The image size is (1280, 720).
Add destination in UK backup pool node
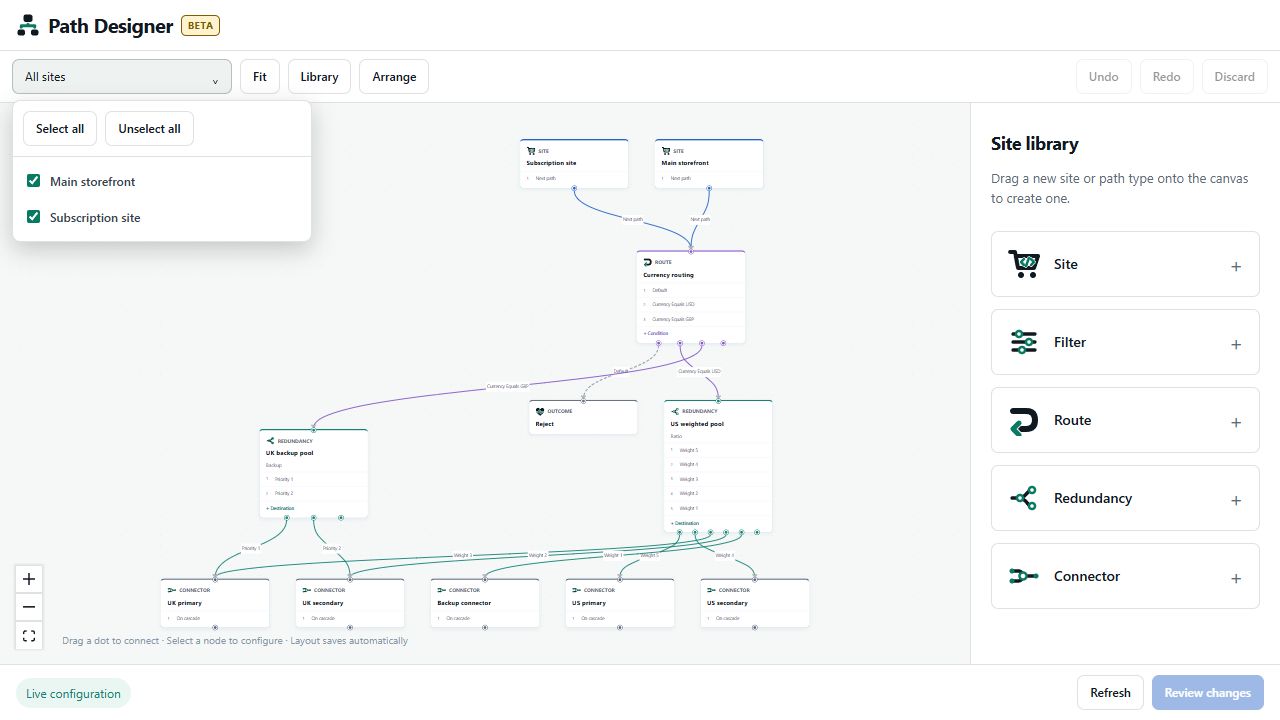tap(280, 508)
